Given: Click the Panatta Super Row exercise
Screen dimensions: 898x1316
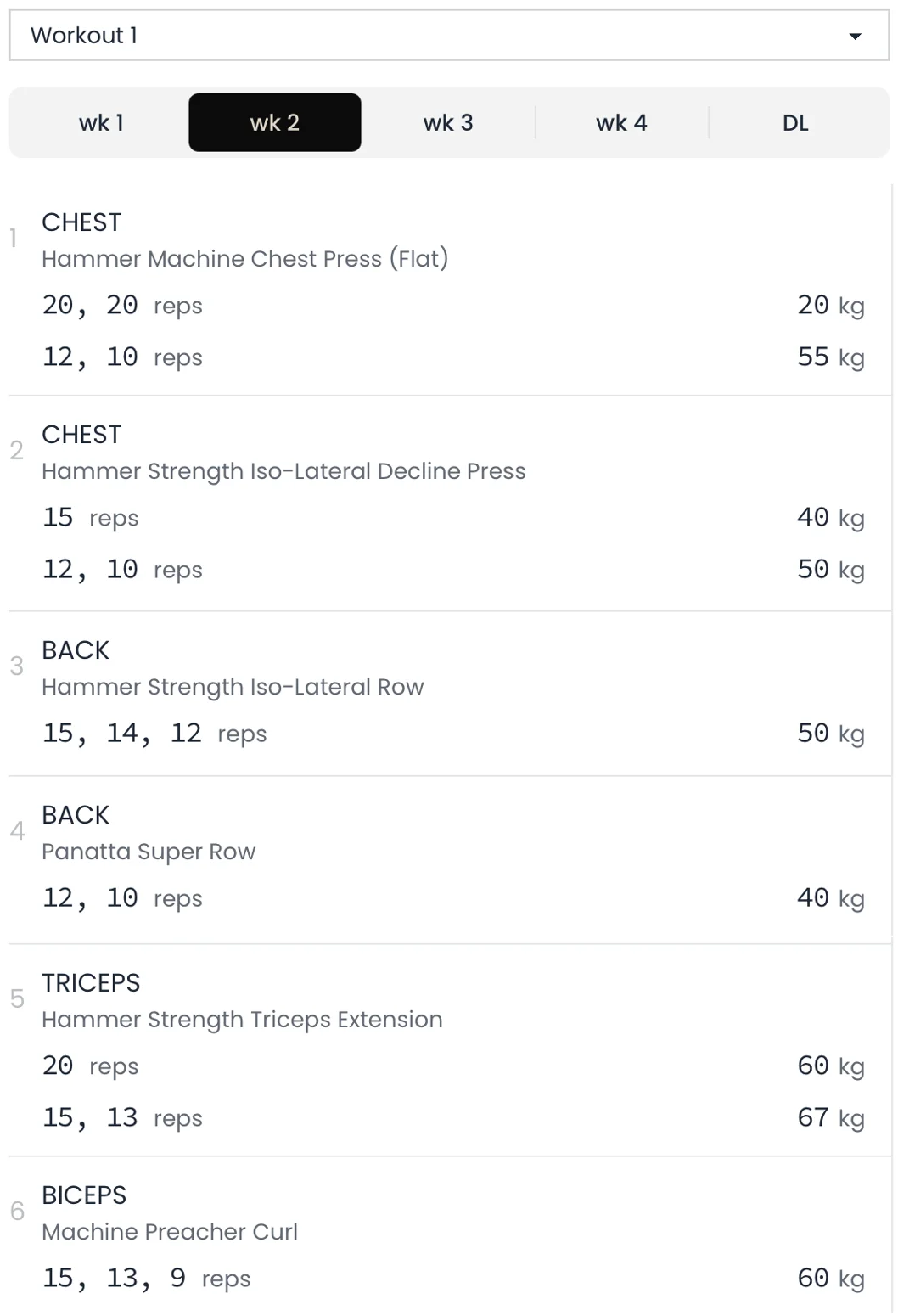Looking at the screenshot, I should pyautogui.click(x=149, y=852).
